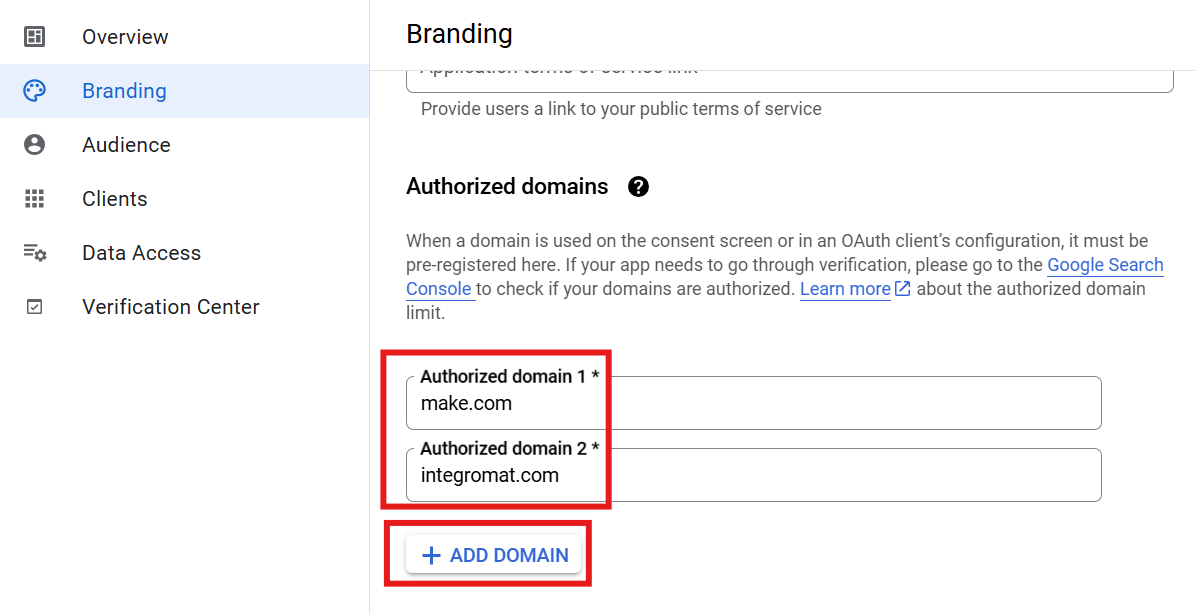Click the Clients grid icon
Screen dimensions: 1195x613
click(x=35, y=199)
